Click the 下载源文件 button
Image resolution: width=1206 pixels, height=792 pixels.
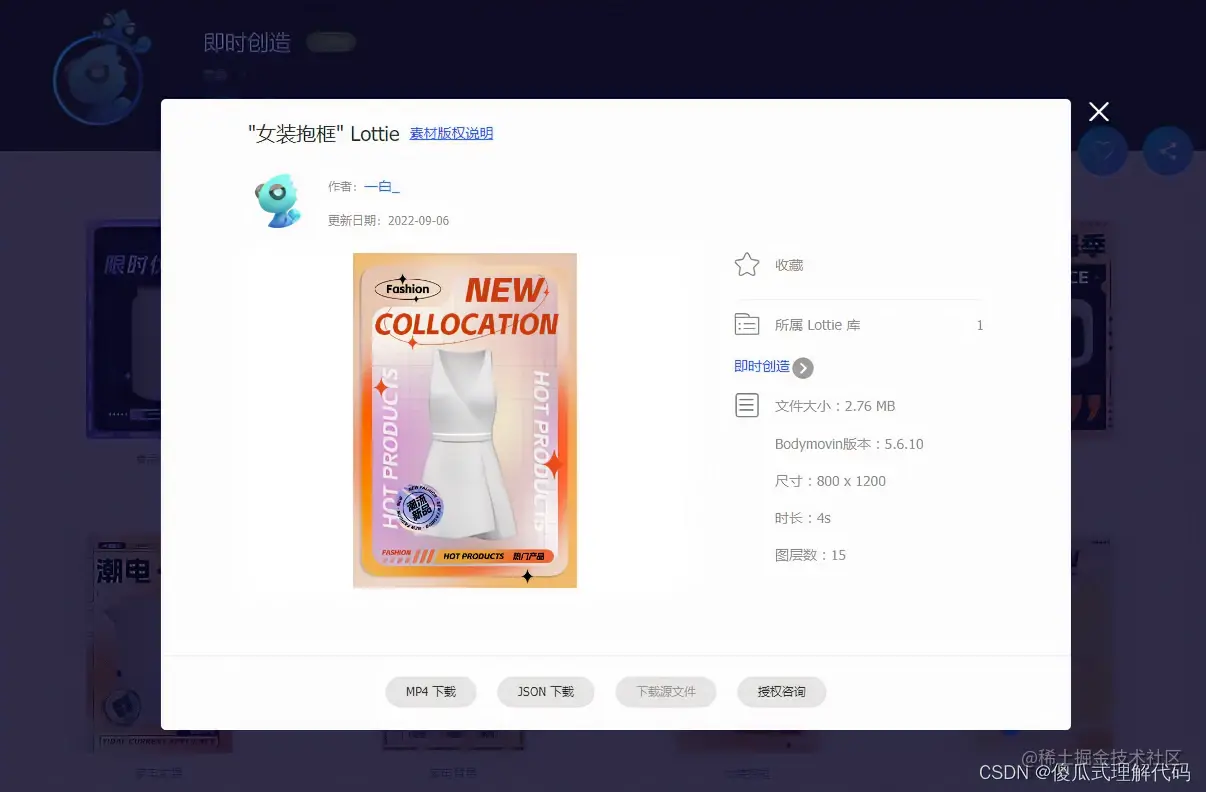(666, 692)
